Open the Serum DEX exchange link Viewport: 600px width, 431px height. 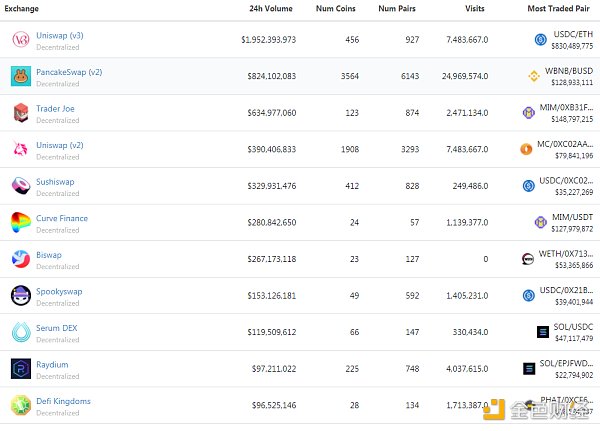pyautogui.click(x=57, y=328)
